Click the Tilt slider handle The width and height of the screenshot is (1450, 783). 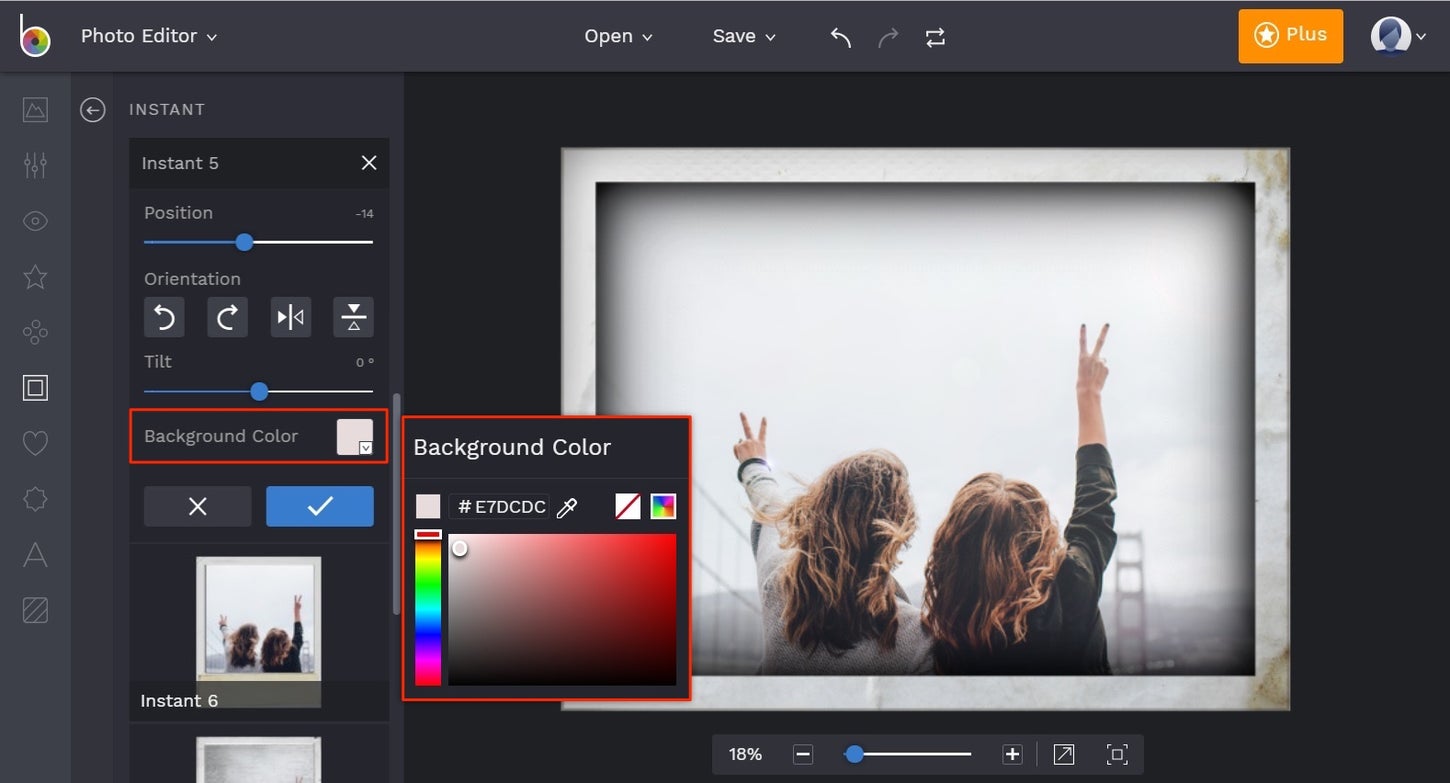click(x=259, y=391)
